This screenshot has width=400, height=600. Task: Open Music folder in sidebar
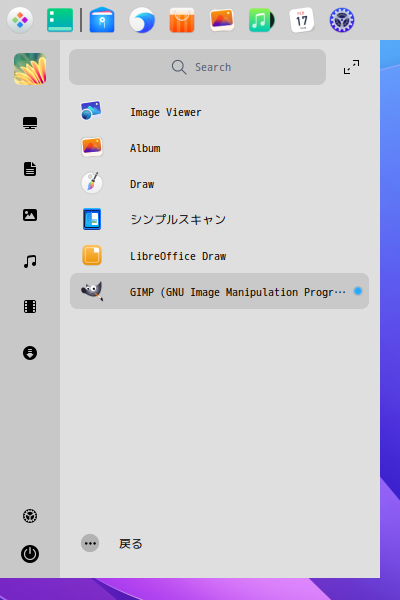30,261
